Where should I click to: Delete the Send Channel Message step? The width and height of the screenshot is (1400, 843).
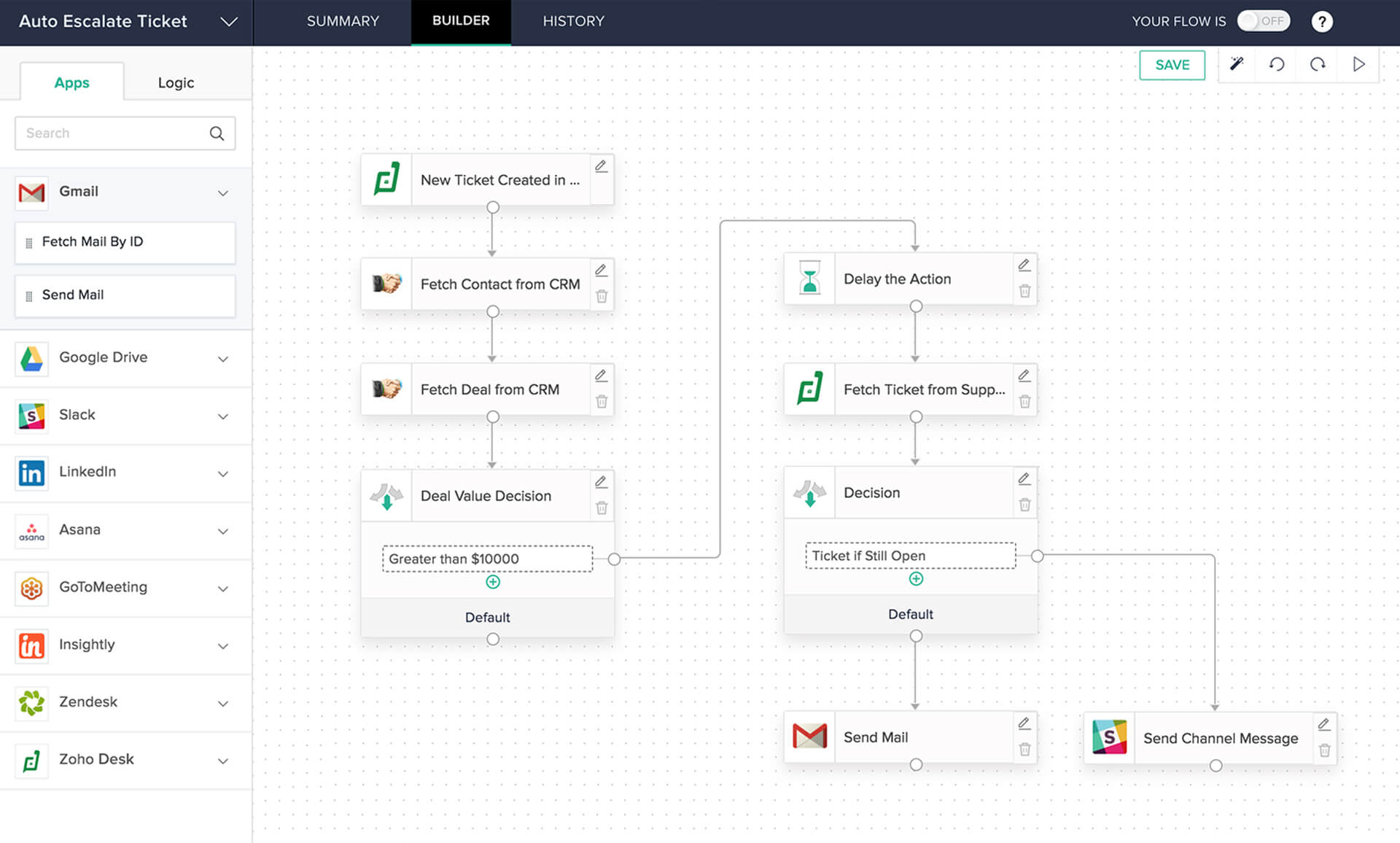pos(1325,750)
